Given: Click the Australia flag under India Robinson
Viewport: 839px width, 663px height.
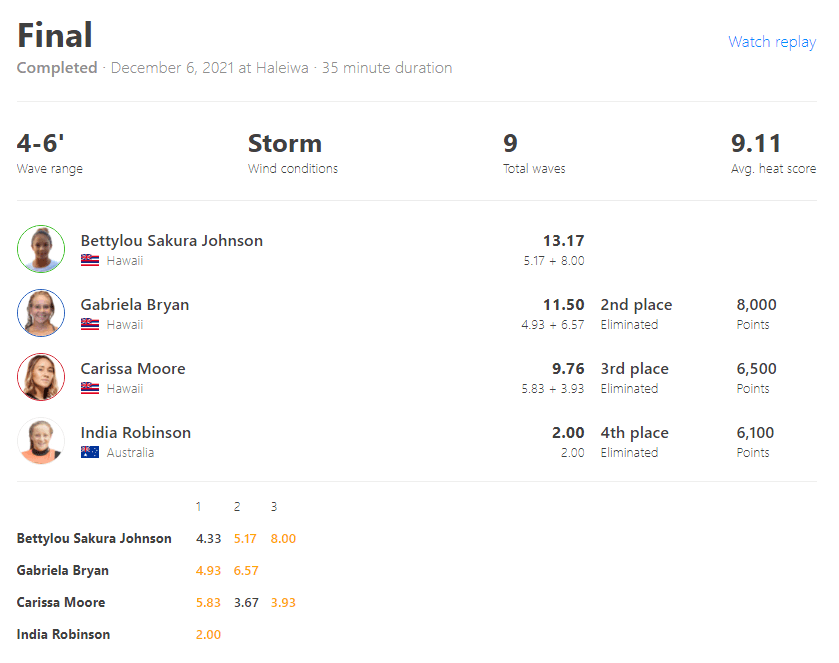Looking at the screenshot, I should [90, 453].
